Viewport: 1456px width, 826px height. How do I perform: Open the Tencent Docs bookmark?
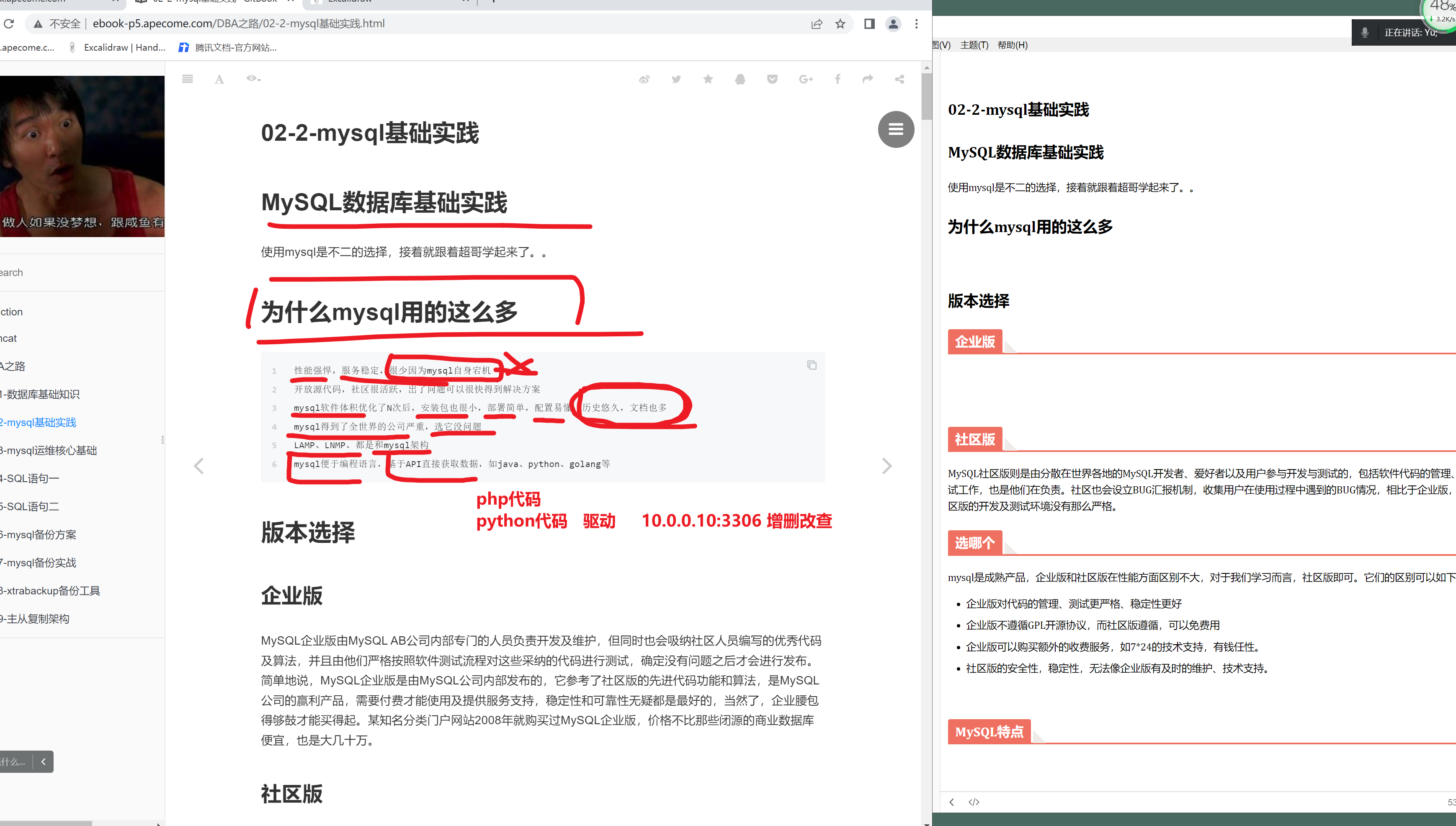coord(227,48)
